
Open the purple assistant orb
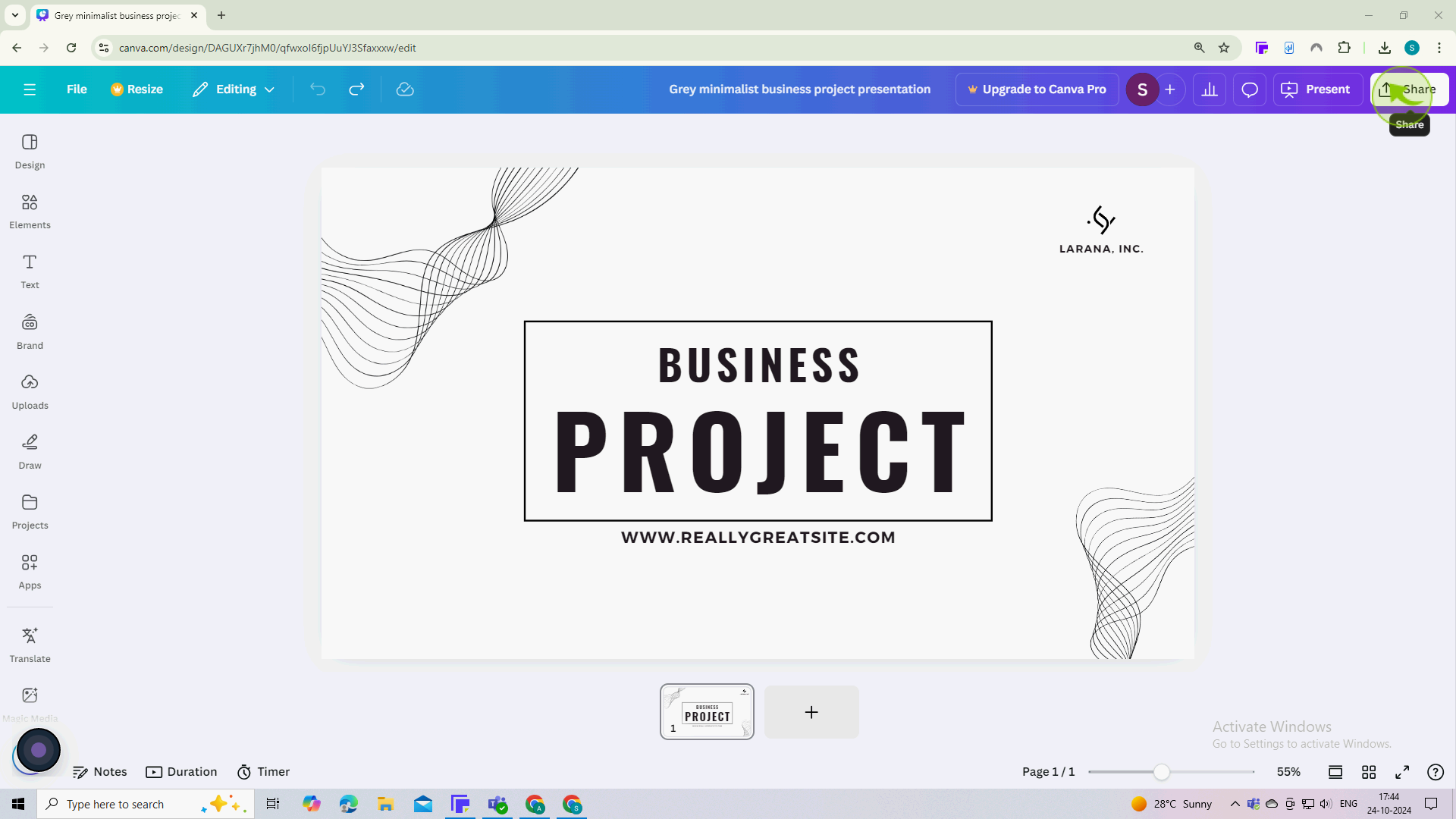pos(38,750)
